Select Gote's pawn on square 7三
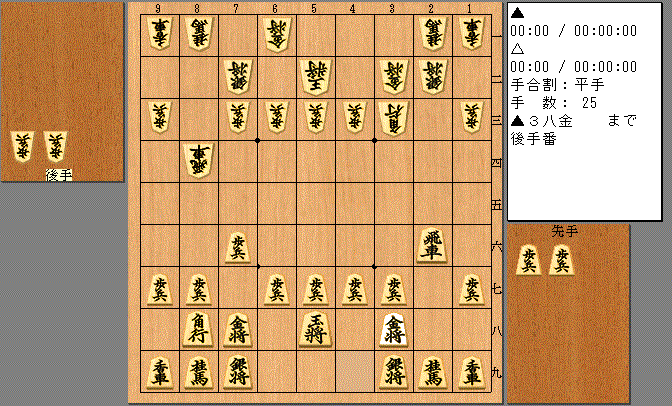Screen dimensions: 672x406 click(x=237, y=118)
